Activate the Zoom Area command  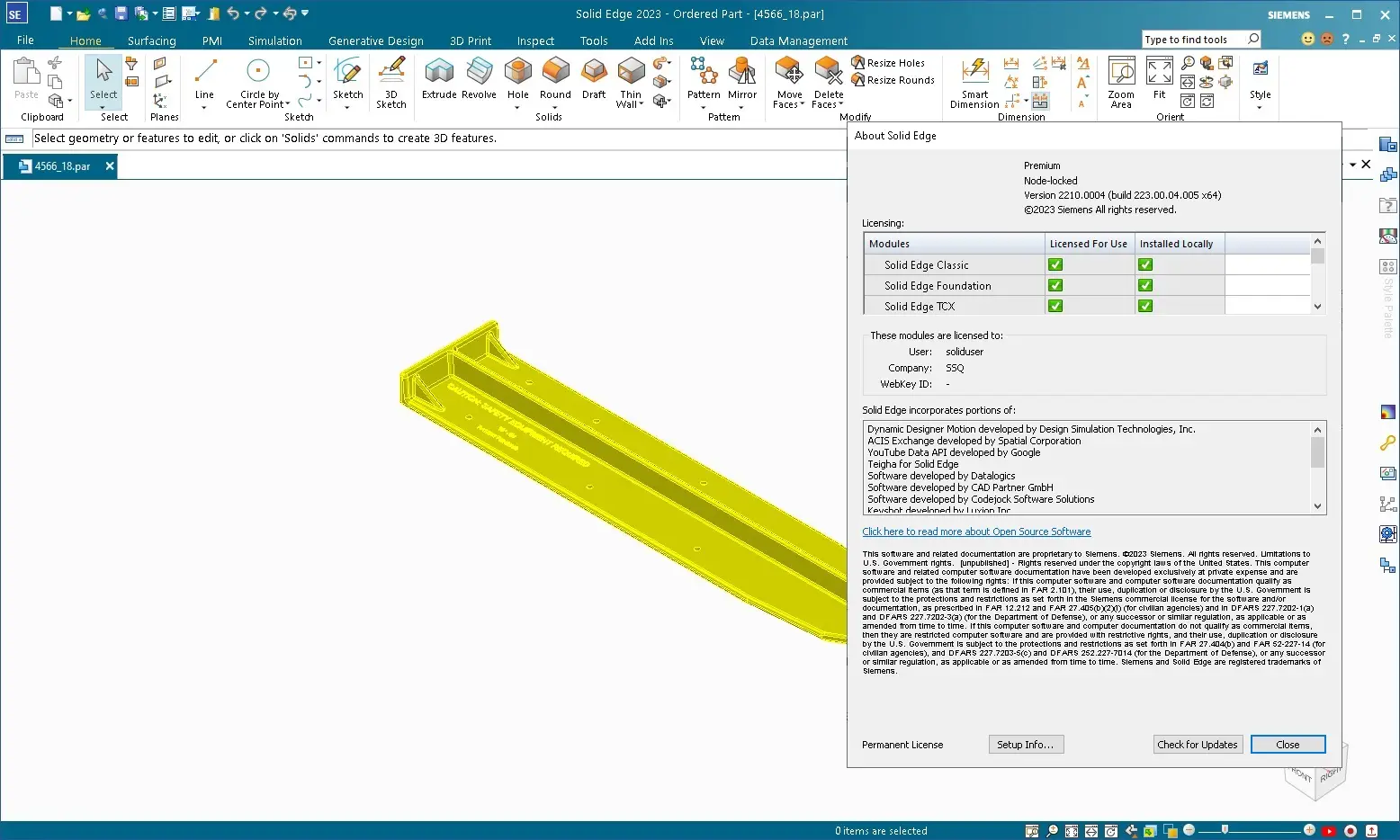[x=1121, y=82]
